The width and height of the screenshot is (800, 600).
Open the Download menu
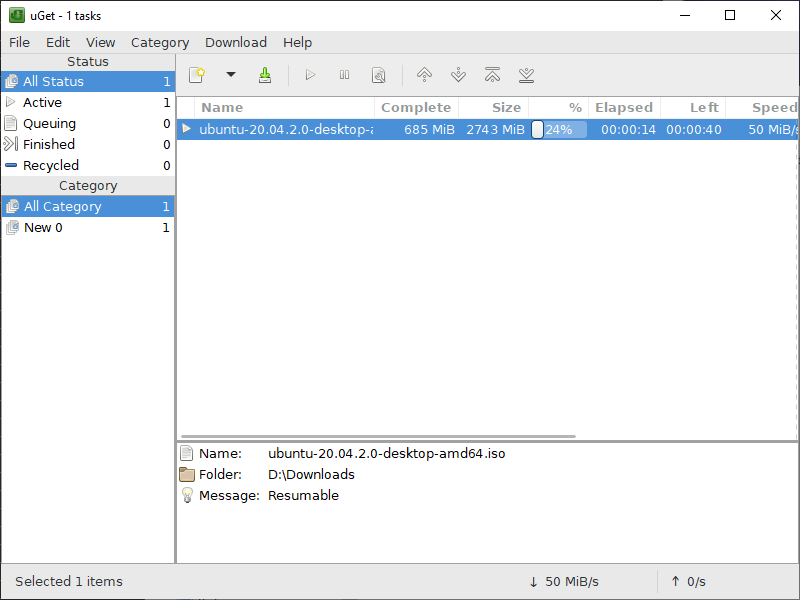(x=236, y=42)
